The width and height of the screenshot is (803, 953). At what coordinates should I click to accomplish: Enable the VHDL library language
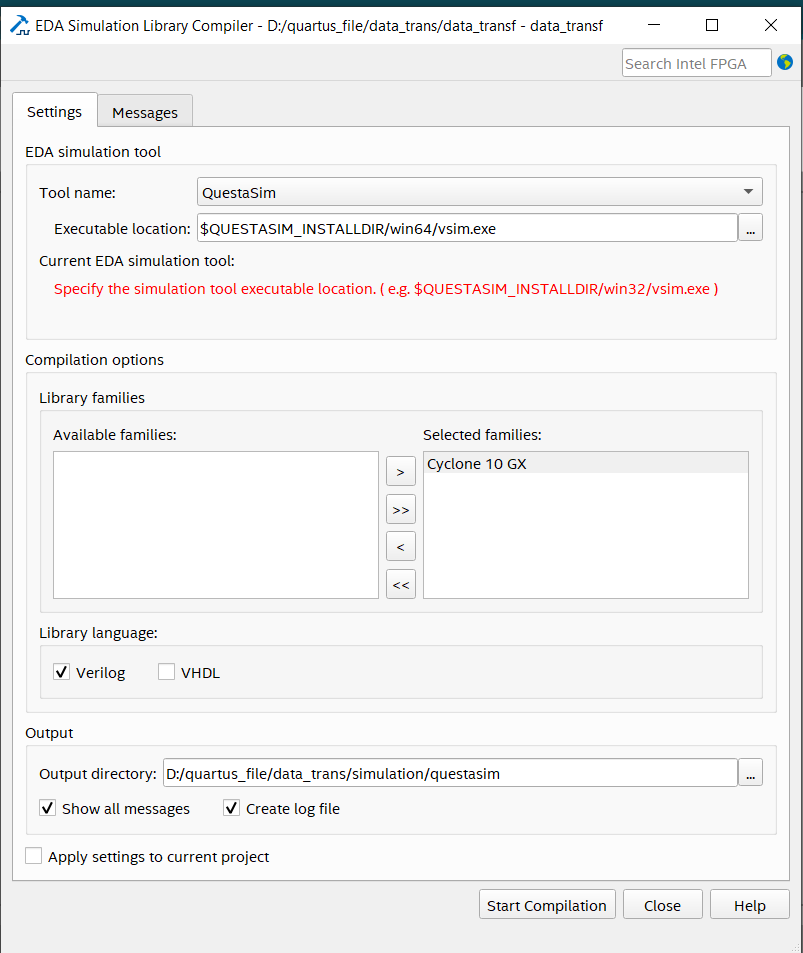[x=167, y=673]
